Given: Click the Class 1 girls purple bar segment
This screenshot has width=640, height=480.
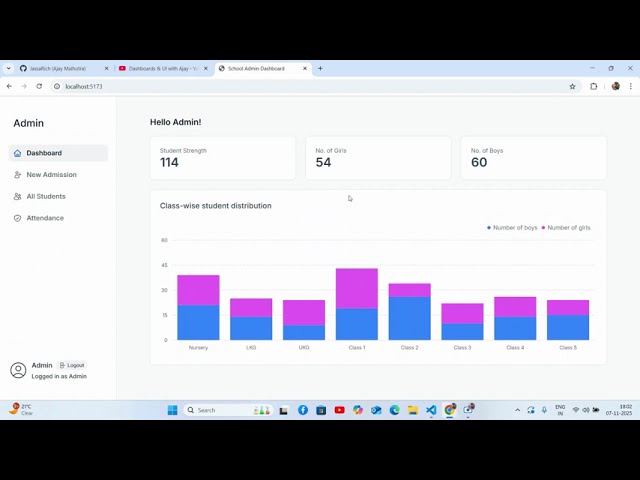Looking at the screenshot, I should point(357,289).
